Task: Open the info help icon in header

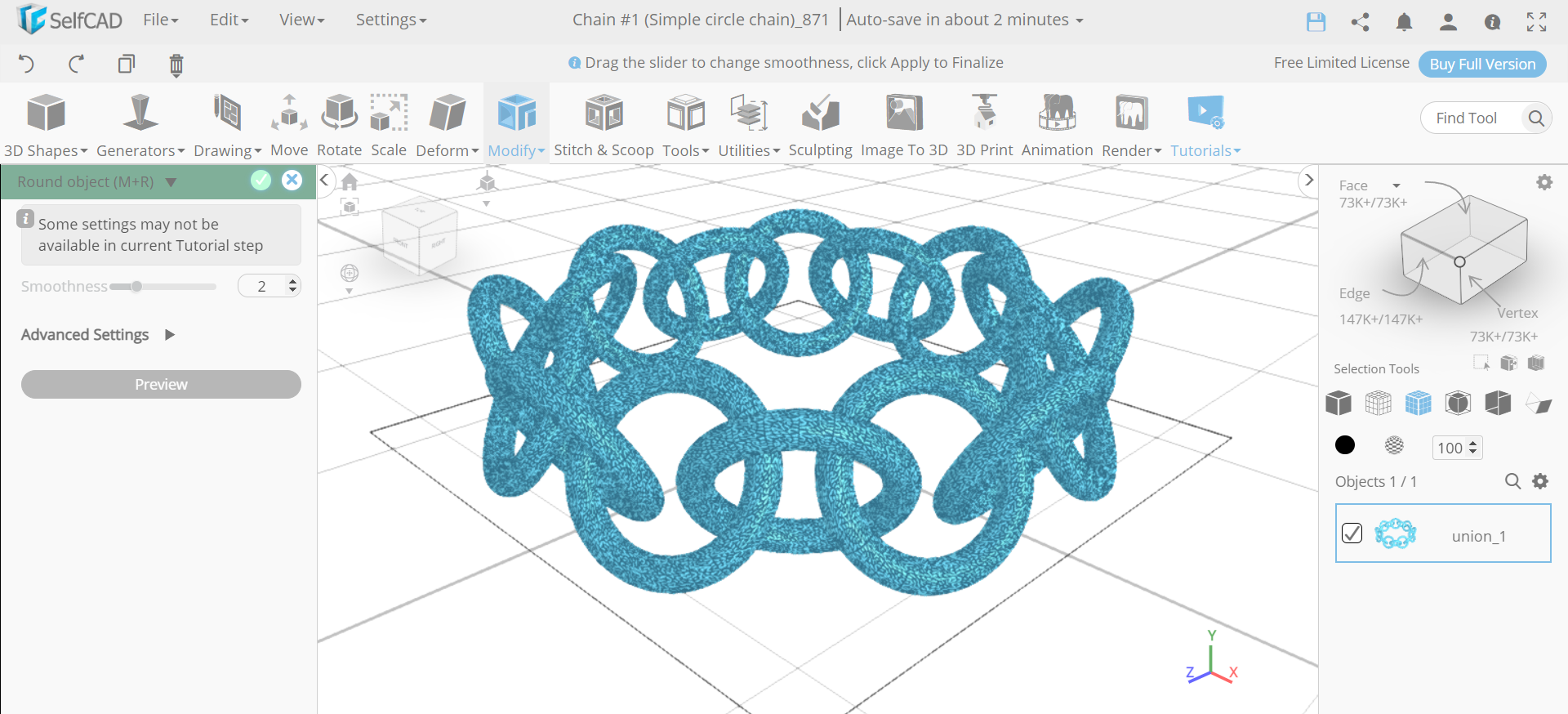Action: pyautogui.click(x=1492, y=22)
